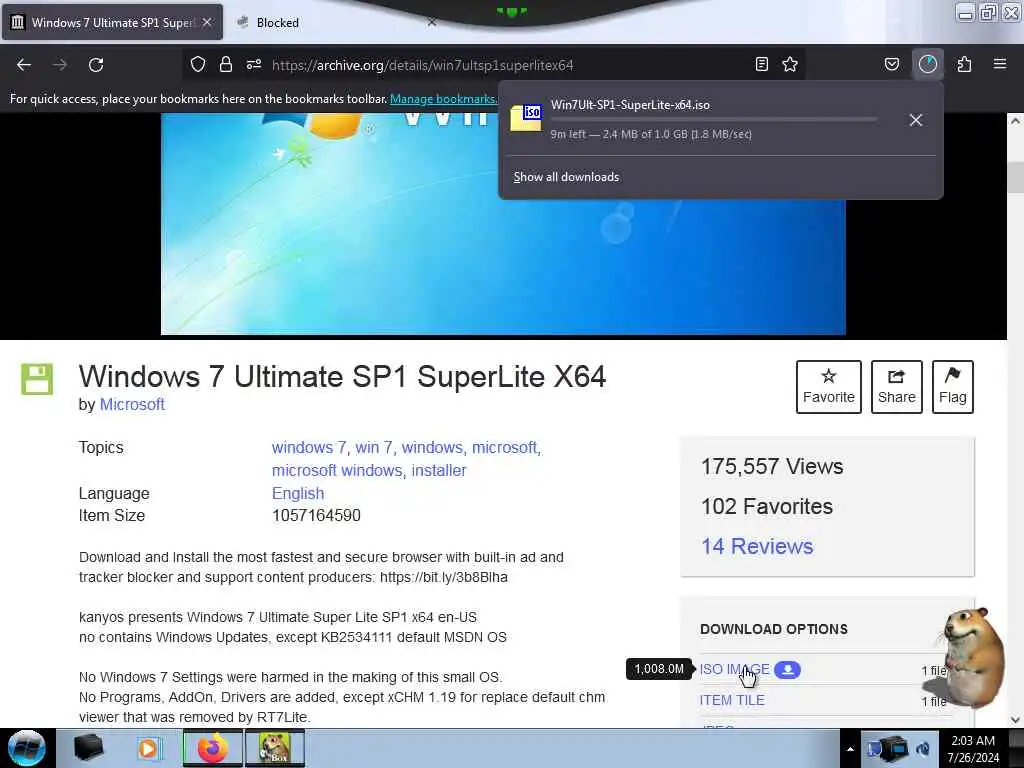Image resolution: width=1024 pixels, height=768 pixels.
Task: Click the Flag button
Action: coord(953,387)
